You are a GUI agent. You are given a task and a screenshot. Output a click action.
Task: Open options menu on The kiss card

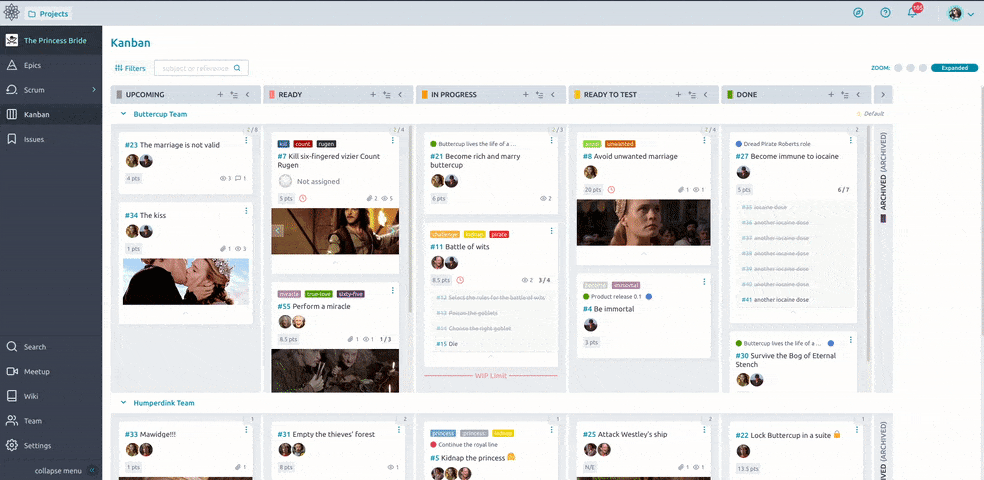coord(246,211)
